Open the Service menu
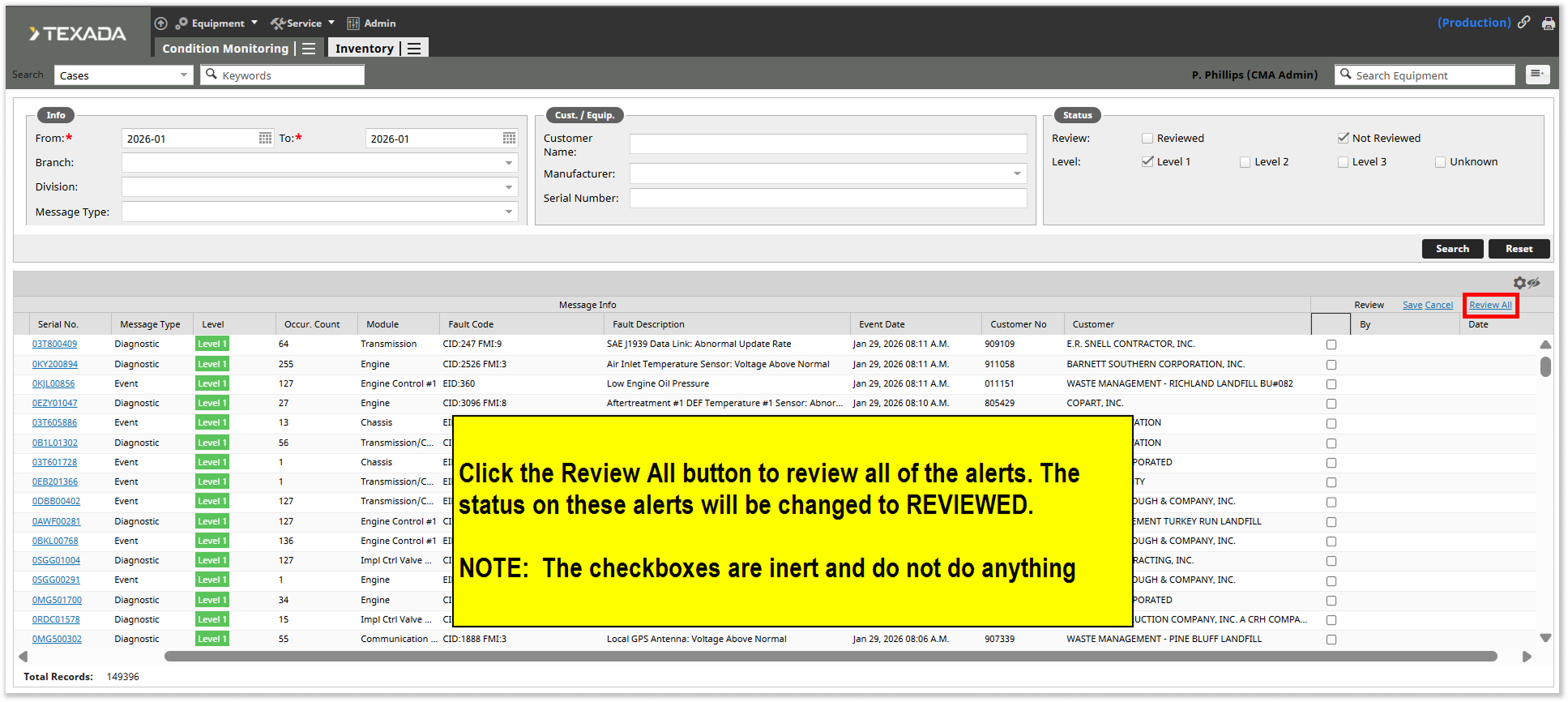 click(x=303, y=24)
